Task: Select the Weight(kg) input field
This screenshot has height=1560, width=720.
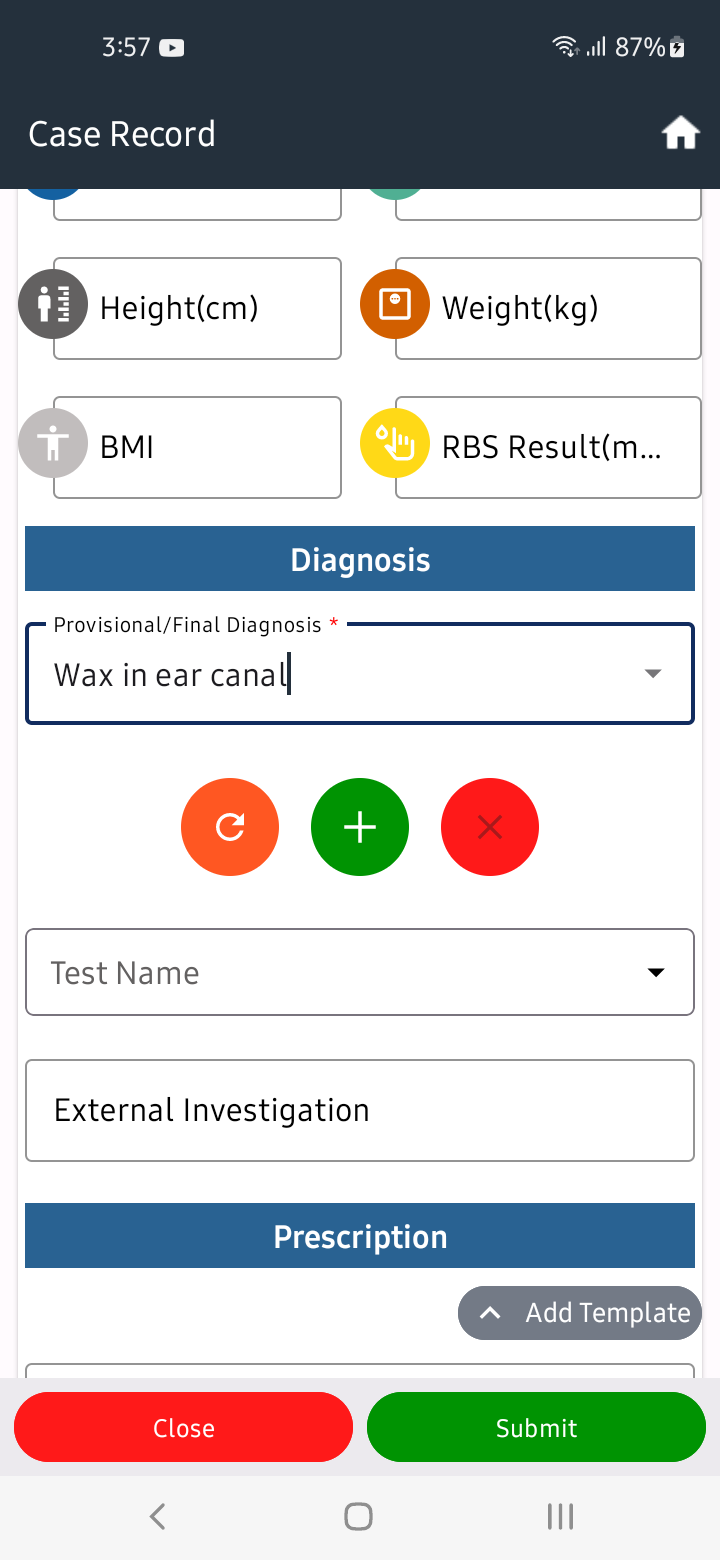Action: pyautogui.click(x=548, y=308)
